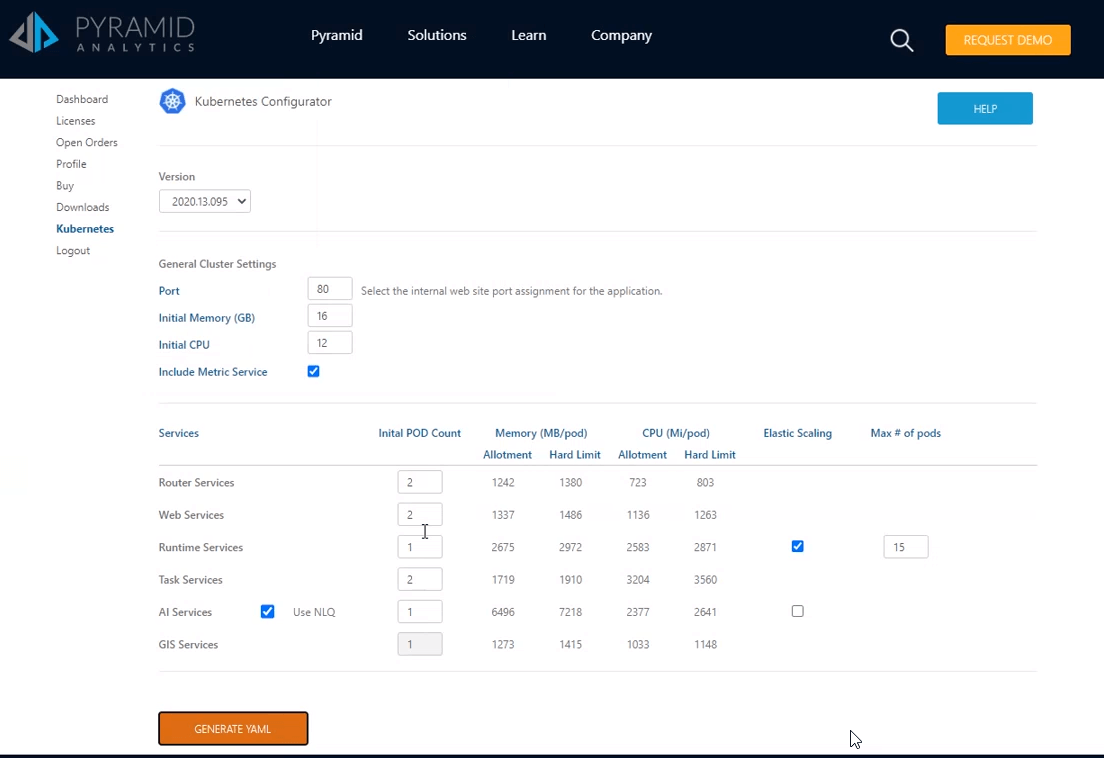Click the Port input field
Viewport: 1104px width, 758px height.
[330, 289]
